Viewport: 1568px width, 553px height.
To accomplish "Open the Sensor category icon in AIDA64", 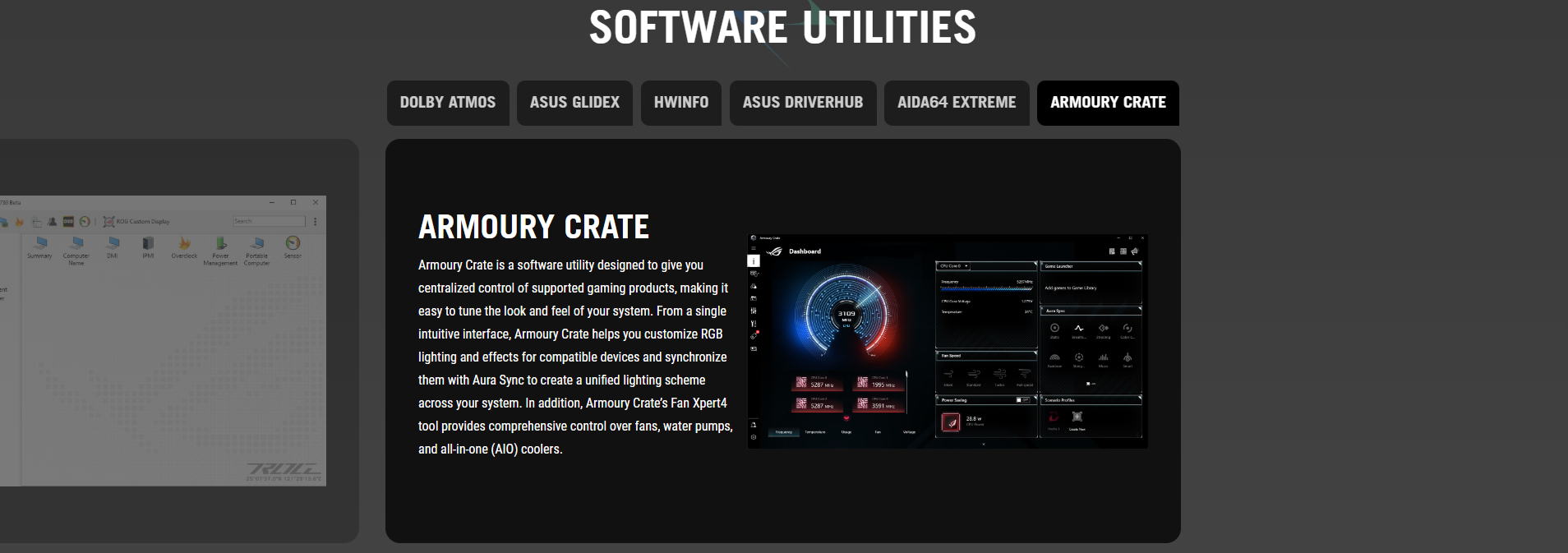I will pyautogui.click(x=293, y=247).
